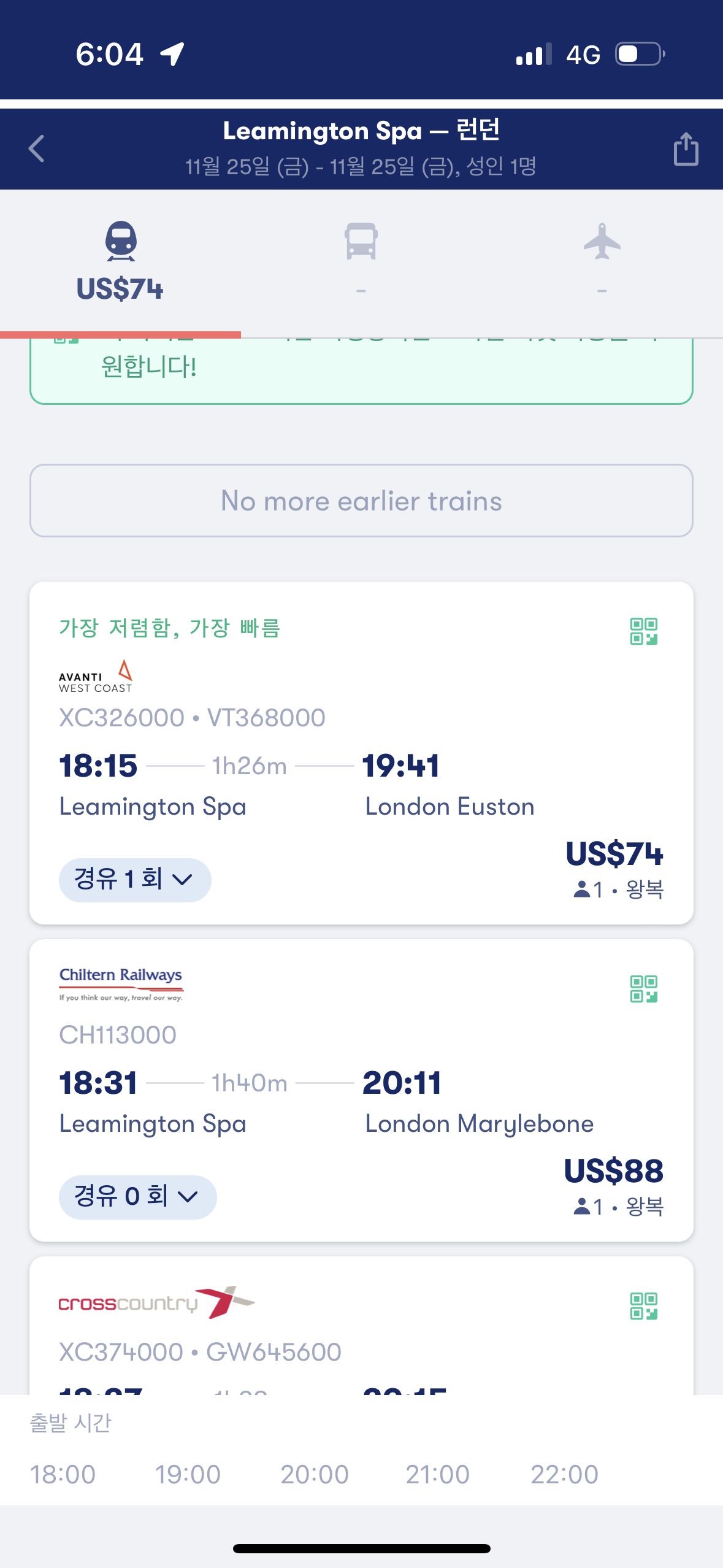The height and width of the screenshot is (1568, 723).
Task: Tap the back arrow in header
Action: pos(37,148)
